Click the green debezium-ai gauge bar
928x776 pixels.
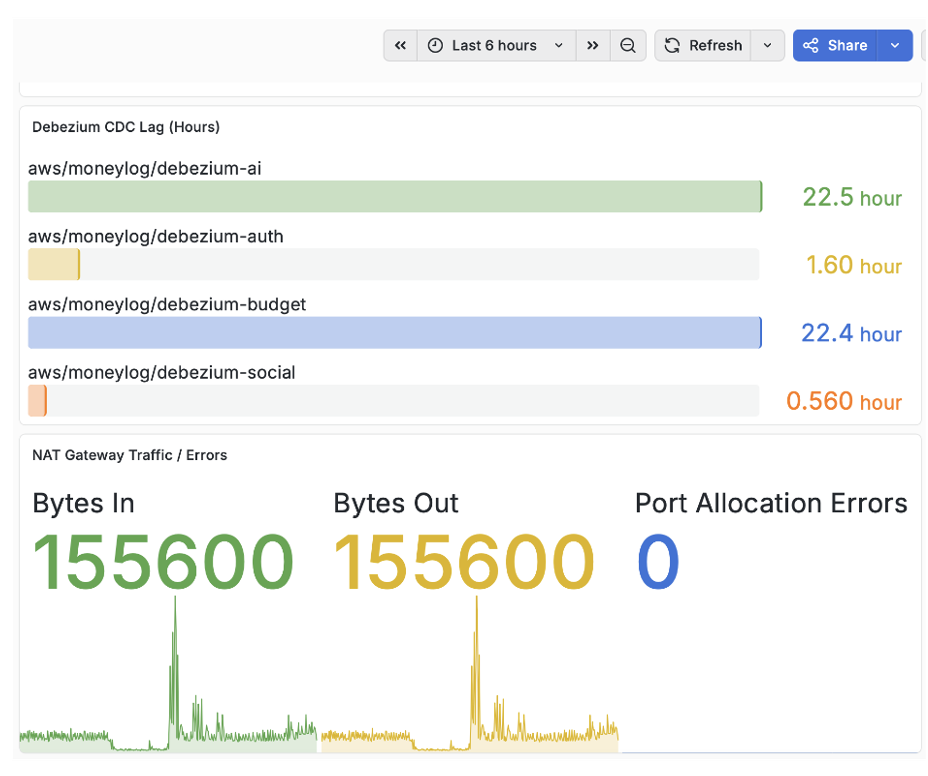pos(395,197)
